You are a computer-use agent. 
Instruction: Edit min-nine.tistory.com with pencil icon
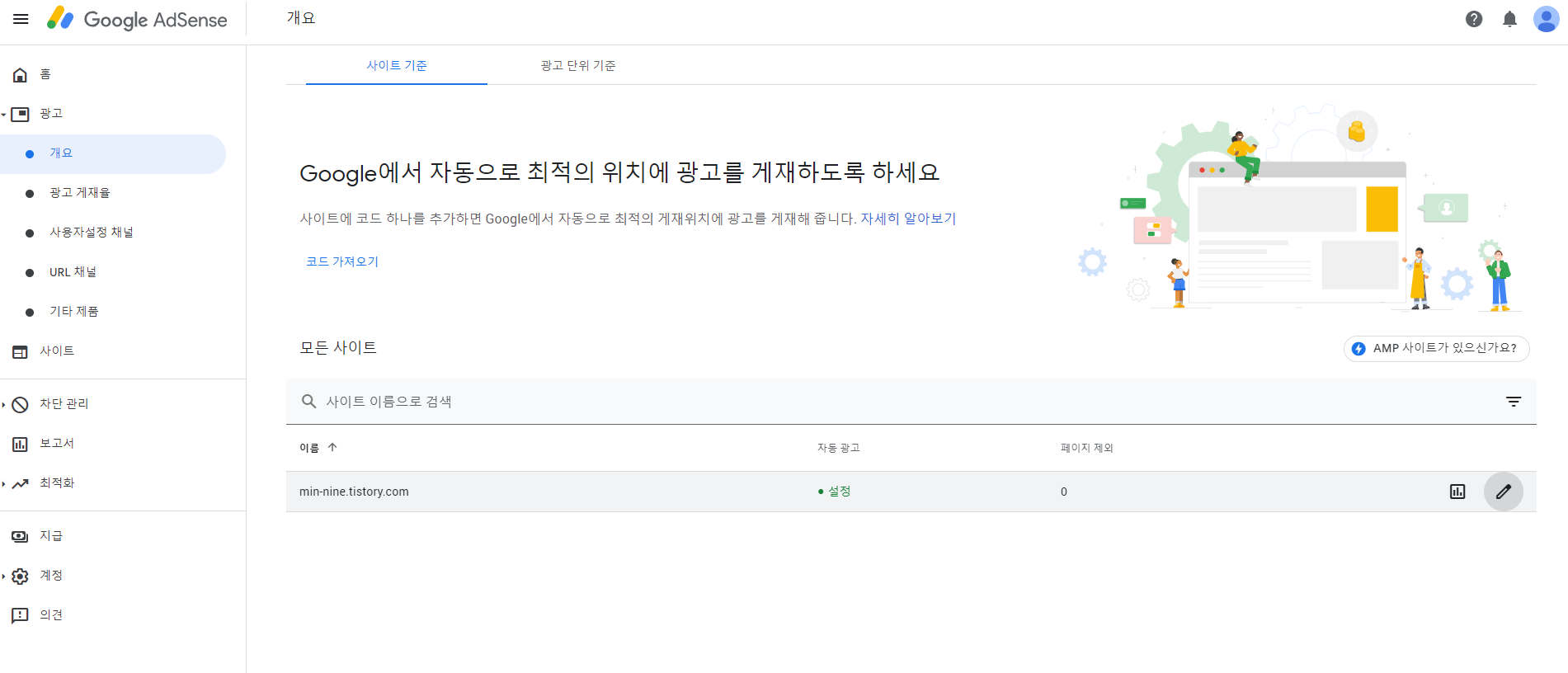1504,492
